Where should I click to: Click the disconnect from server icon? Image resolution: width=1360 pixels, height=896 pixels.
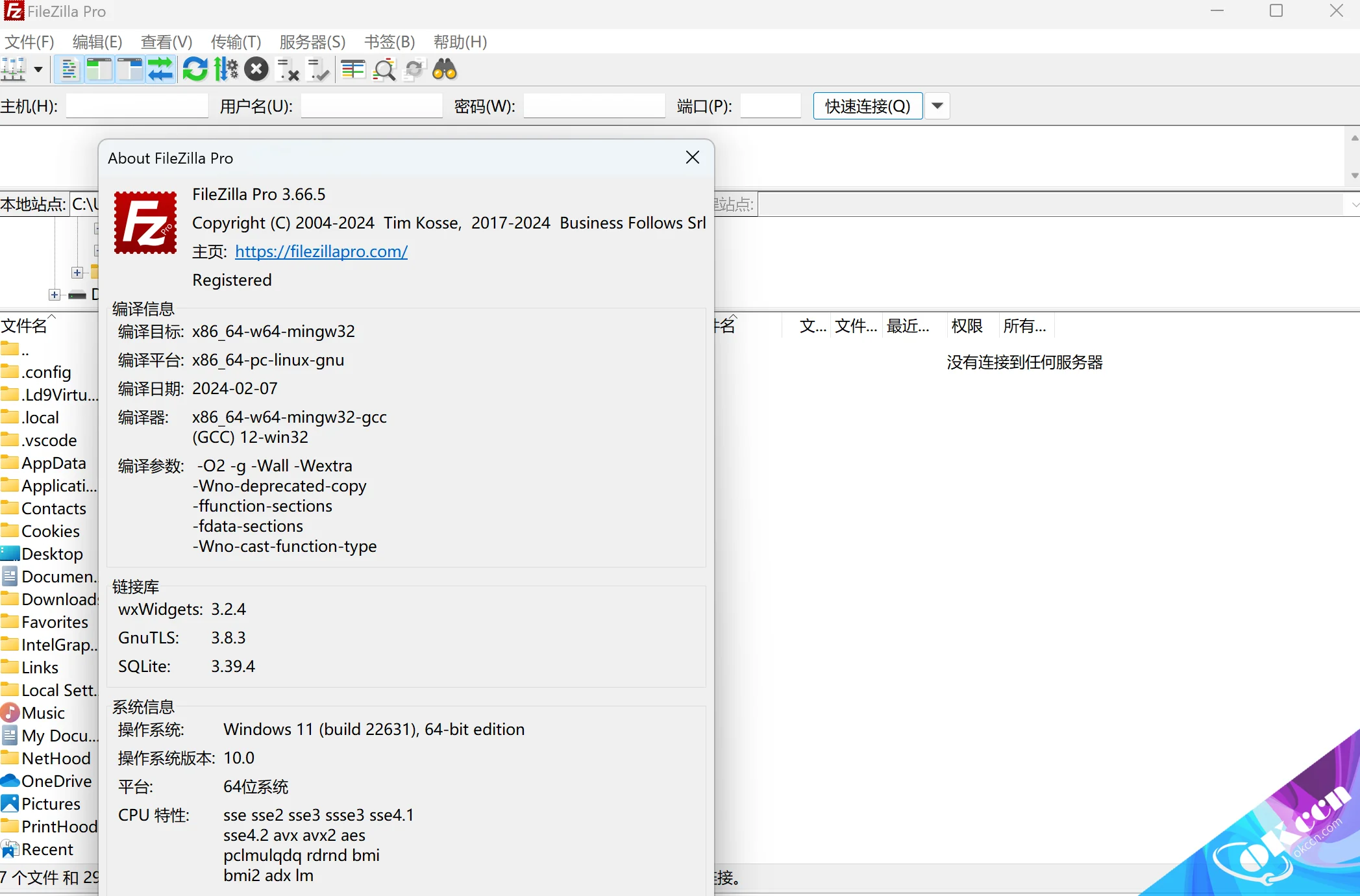pos(288,69)
